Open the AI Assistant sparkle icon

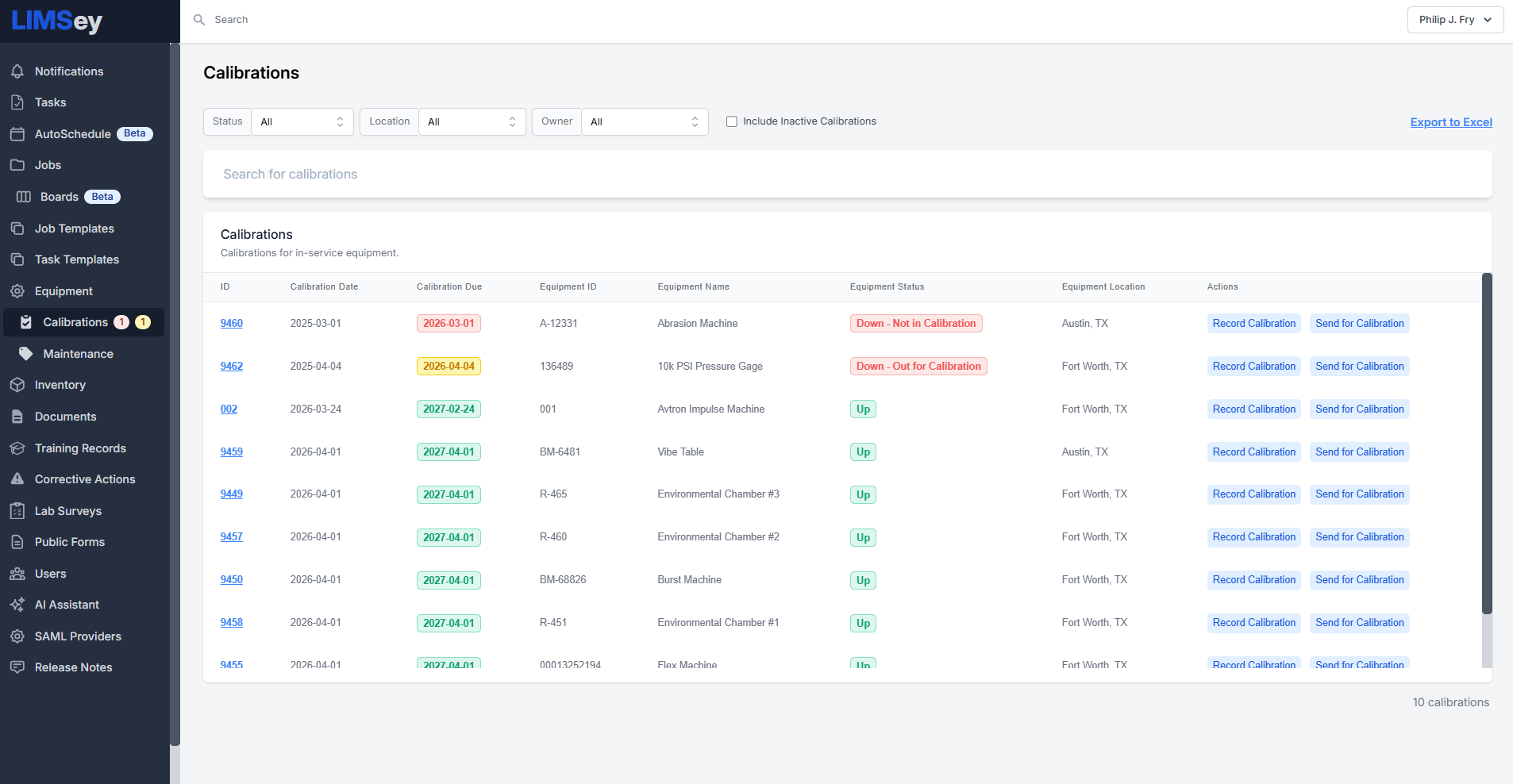[17, 605]
